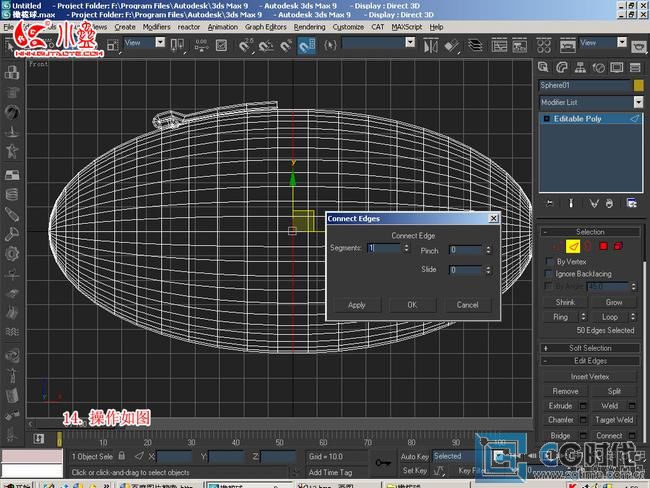Select Polygon sub-object level icon
650x488 pixels.
[x=603, y=246]
